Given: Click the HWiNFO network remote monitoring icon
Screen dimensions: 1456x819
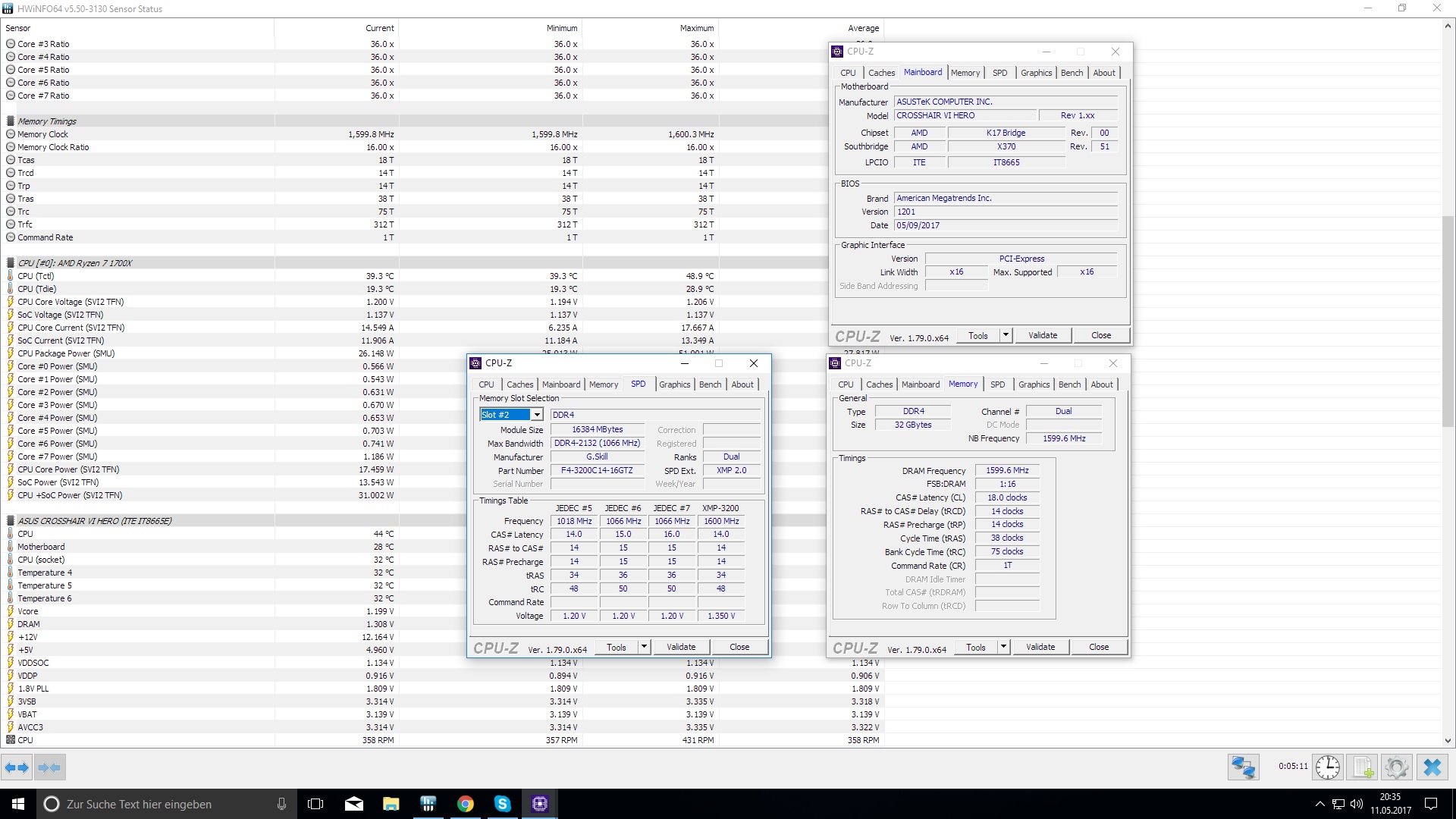Looking at the screenshot, I should point(1243,767).
